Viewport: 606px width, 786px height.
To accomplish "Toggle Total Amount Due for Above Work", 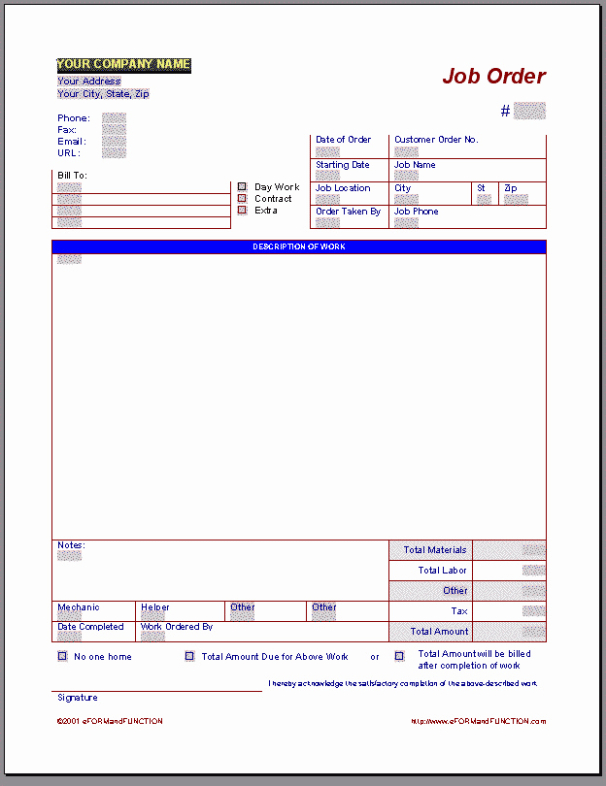I will point(190,657).
